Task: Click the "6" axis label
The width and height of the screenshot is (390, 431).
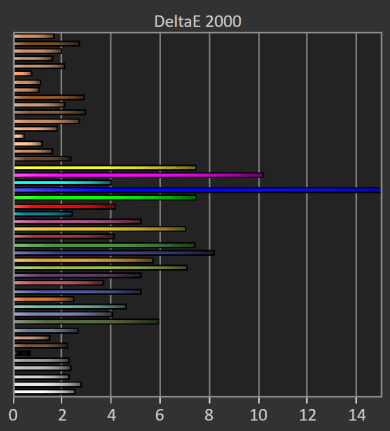Action: point(160,415)
